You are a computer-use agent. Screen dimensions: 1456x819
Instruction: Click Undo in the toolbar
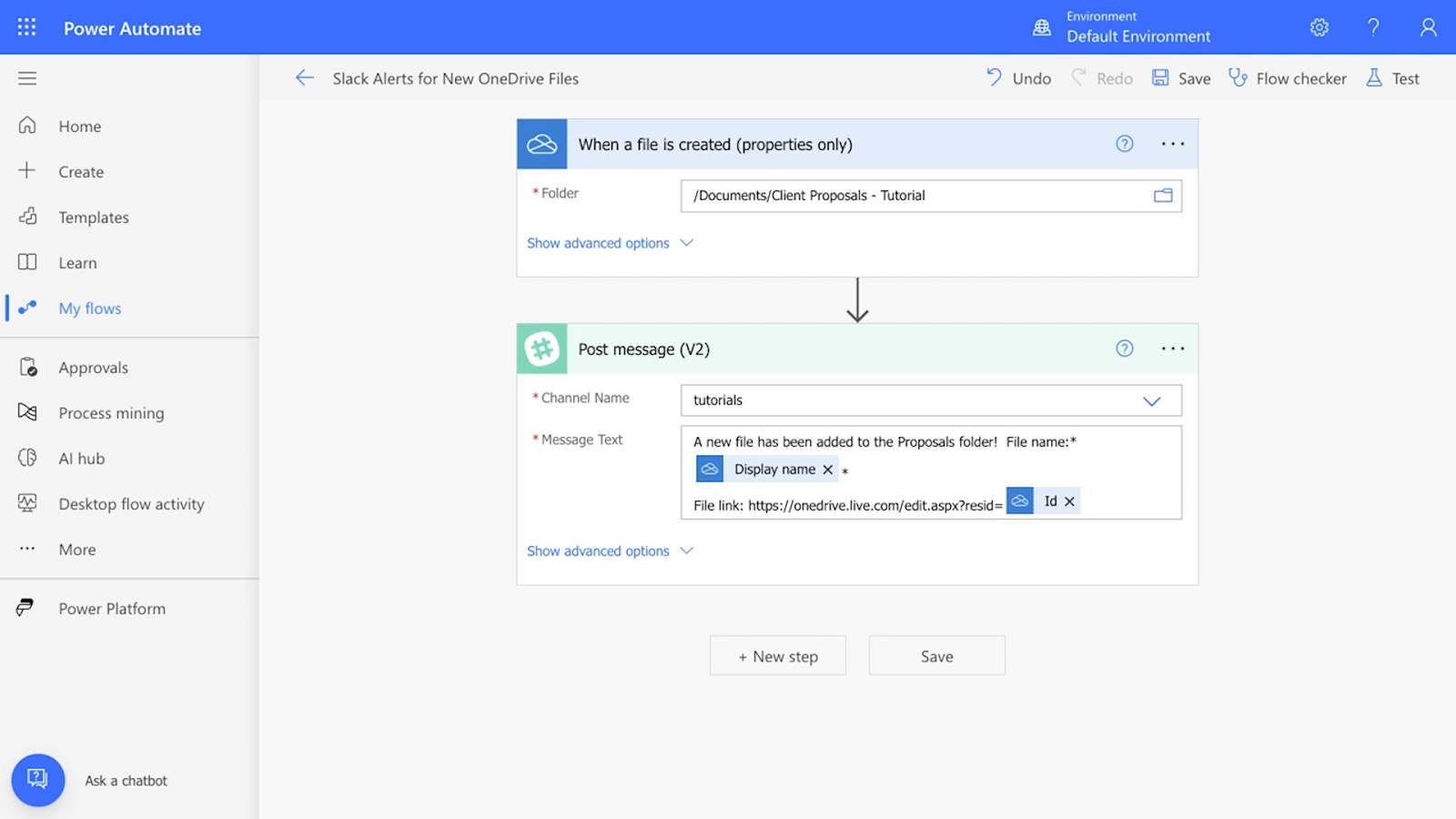tap(1018, 78)
